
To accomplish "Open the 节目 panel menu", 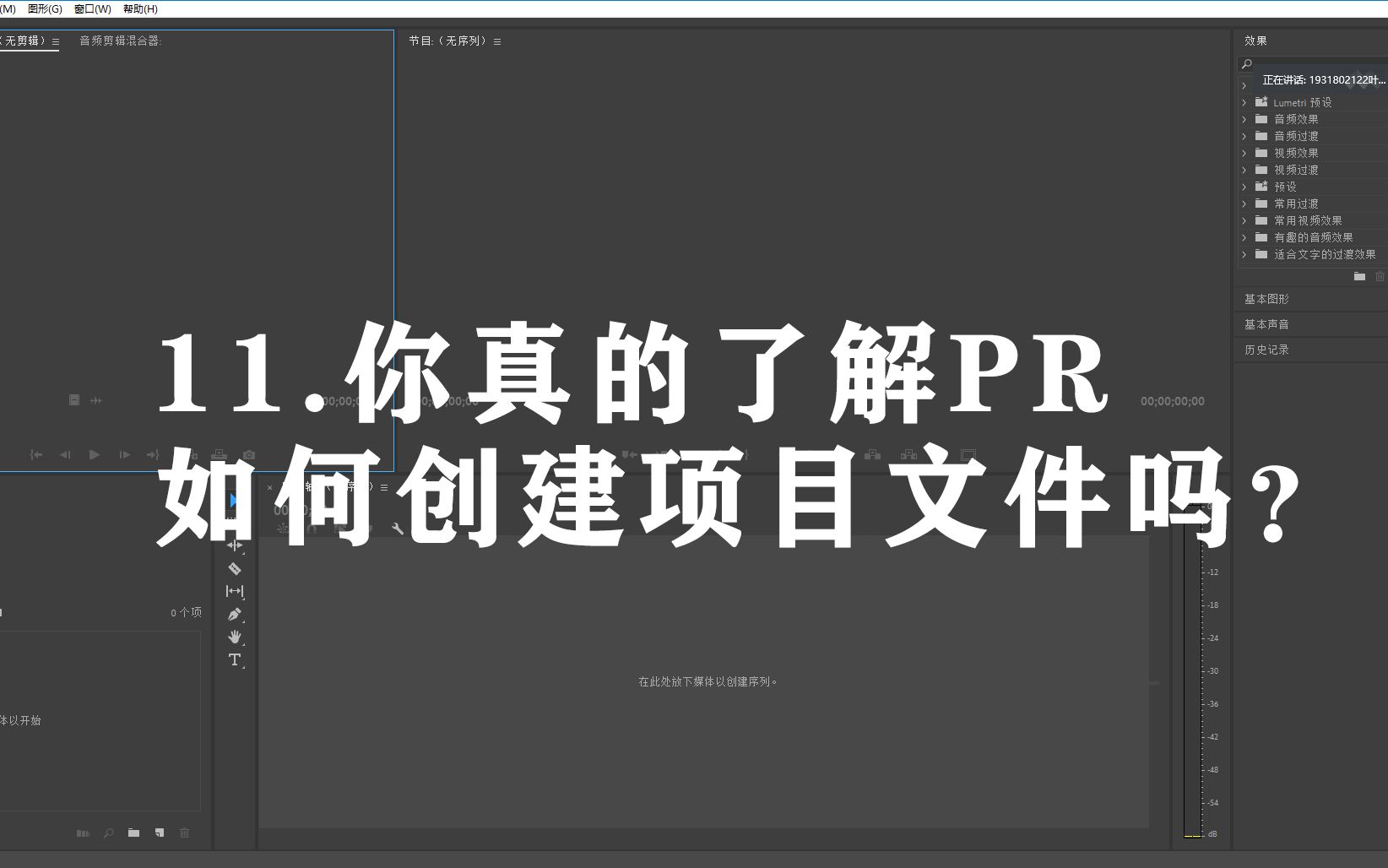I will point(497,40).
